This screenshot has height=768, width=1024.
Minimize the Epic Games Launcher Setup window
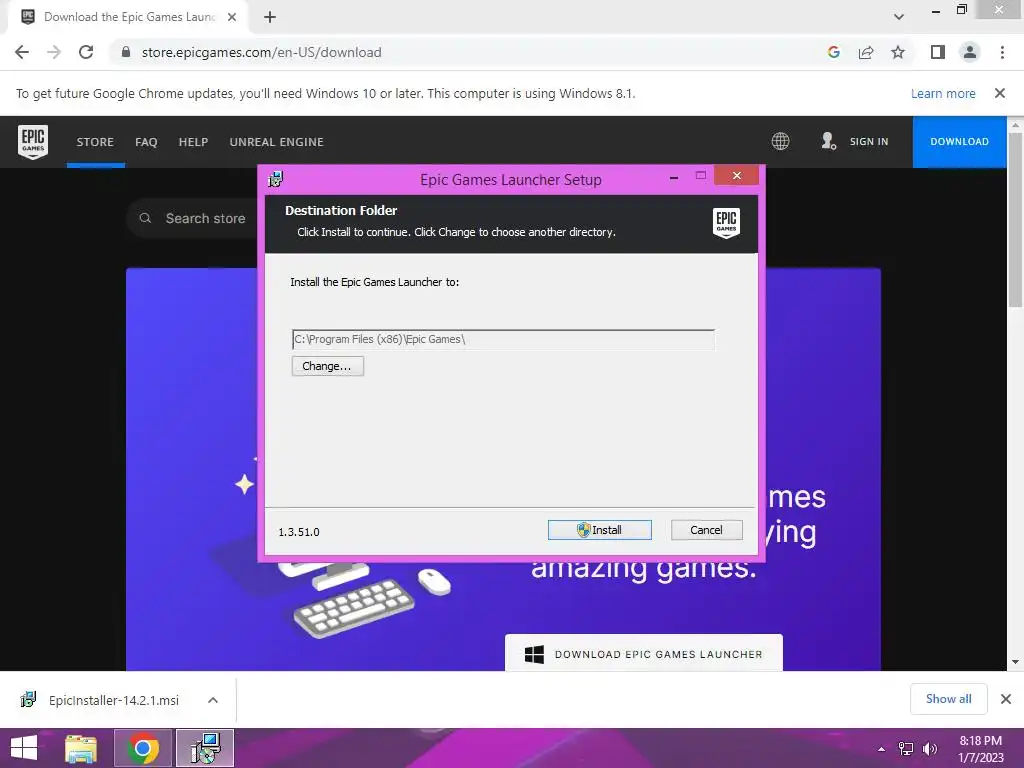(674, 177)
